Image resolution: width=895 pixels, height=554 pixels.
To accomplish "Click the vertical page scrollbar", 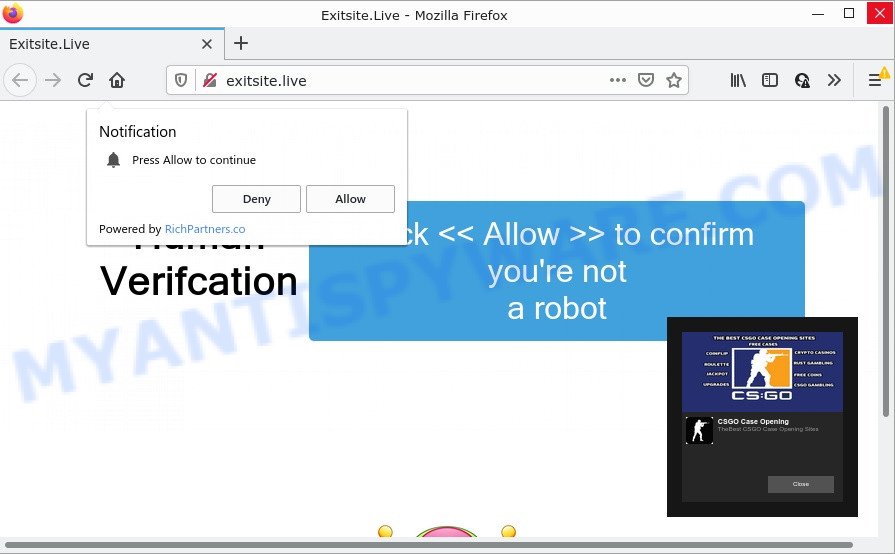I will tap(886, 261).
